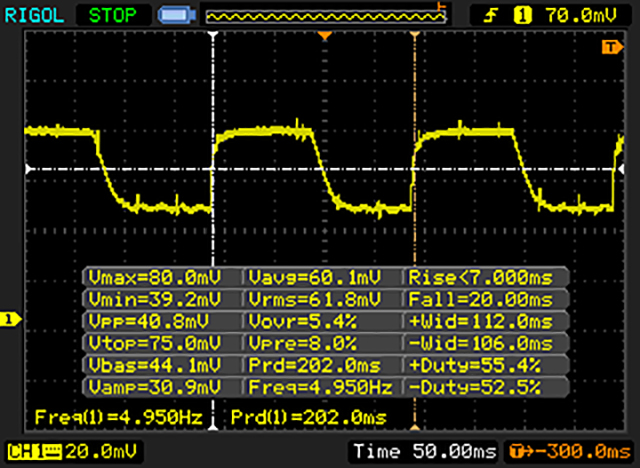The image size is (640, 468).
Task: Click the Vpre=8.0% measurement
Action: (302, 343)
